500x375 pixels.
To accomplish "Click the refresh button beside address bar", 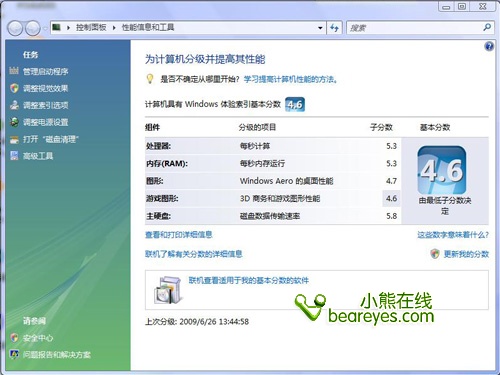I will click(334, 28).
